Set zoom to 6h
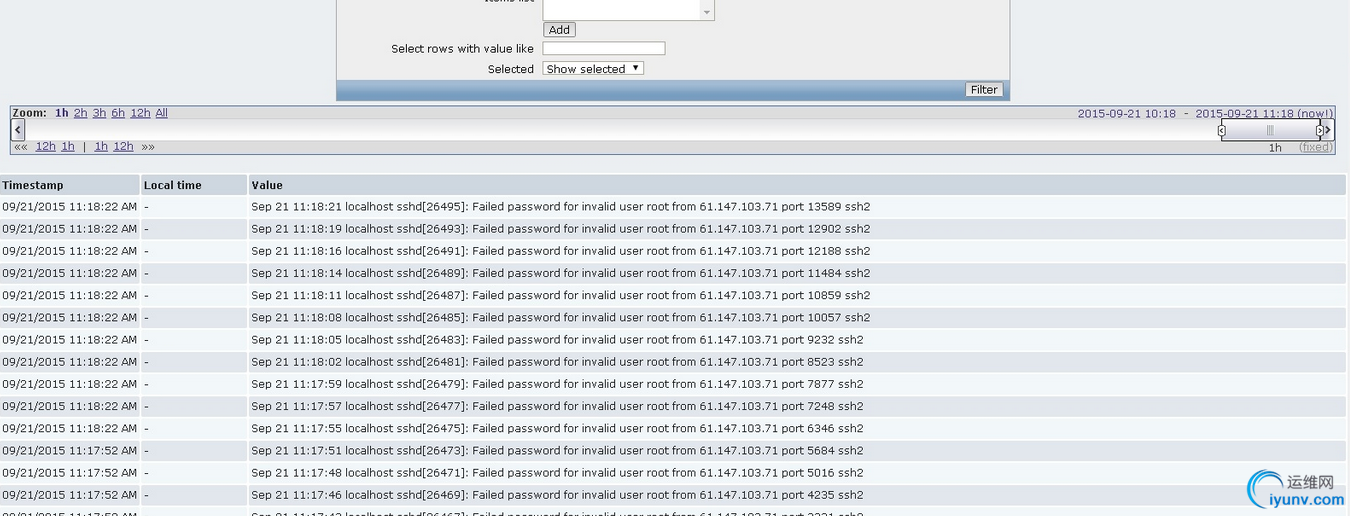 (118, 113)
